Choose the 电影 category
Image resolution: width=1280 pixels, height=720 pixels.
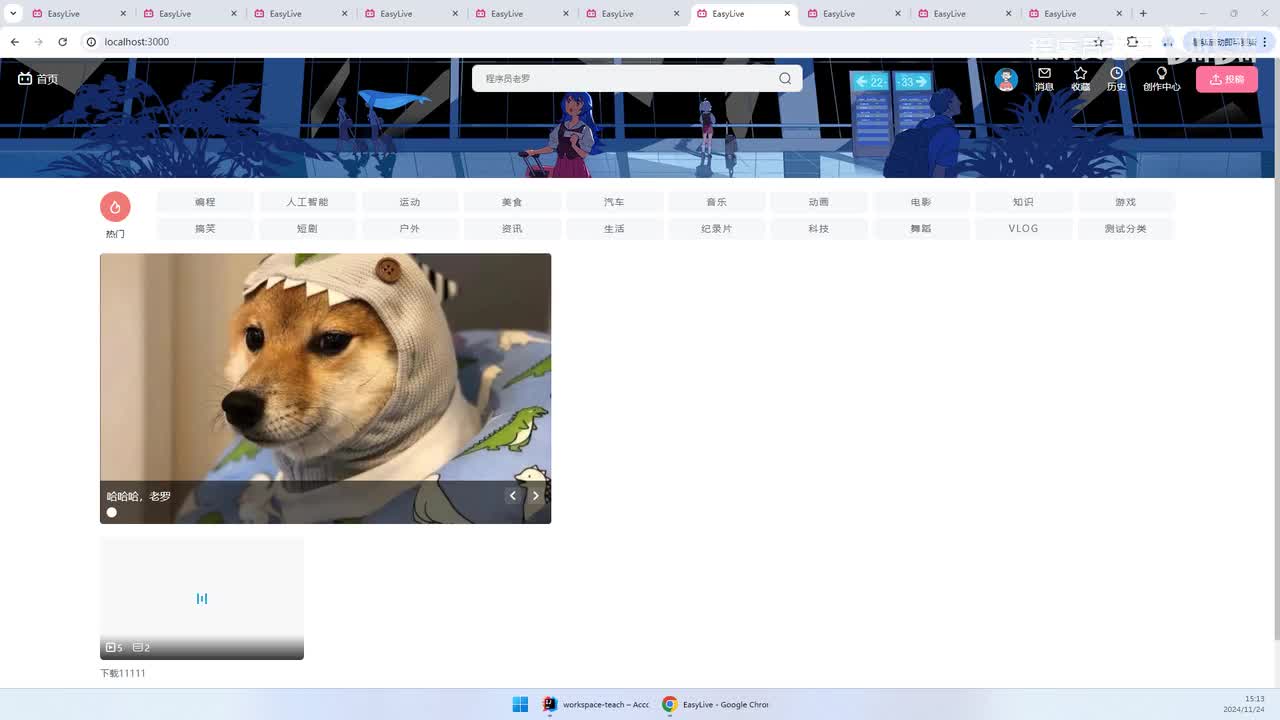click(921, 202)
